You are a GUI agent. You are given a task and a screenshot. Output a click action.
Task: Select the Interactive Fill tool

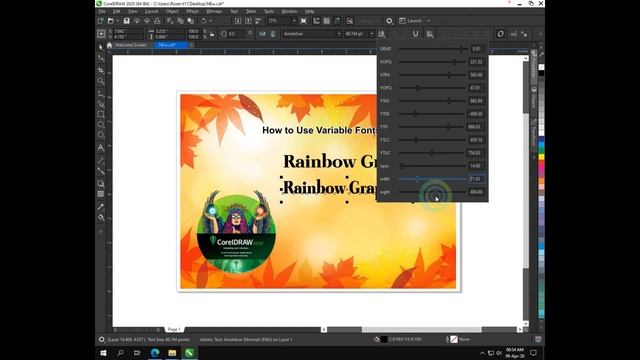coord(101,218)
